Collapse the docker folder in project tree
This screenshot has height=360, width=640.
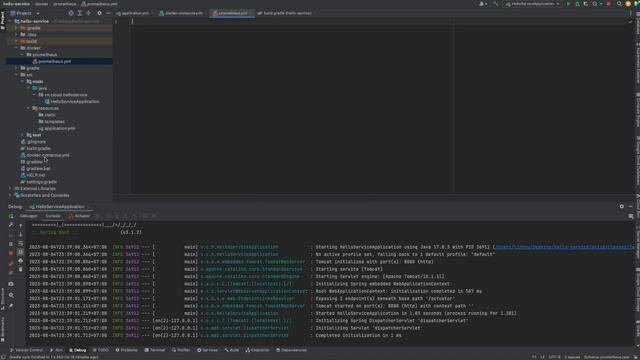coord(16,48)
